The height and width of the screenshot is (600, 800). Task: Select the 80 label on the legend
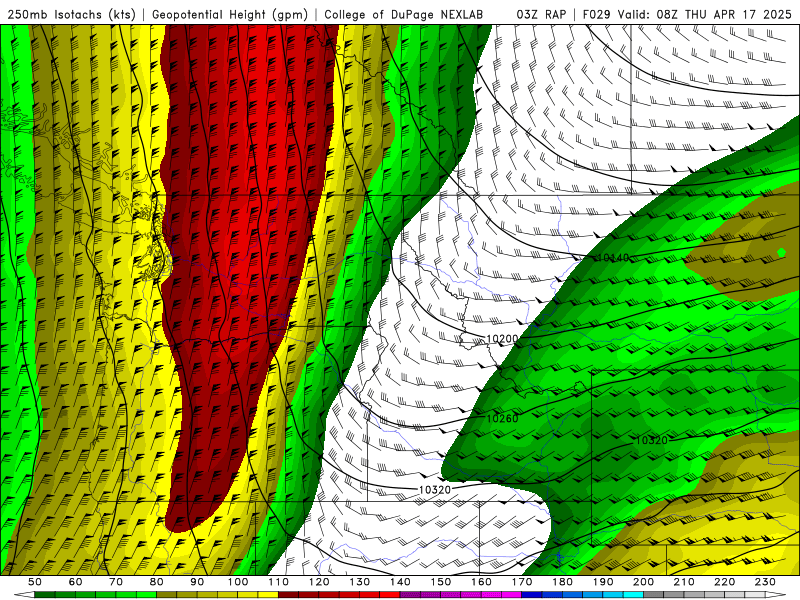click(157, 582)
